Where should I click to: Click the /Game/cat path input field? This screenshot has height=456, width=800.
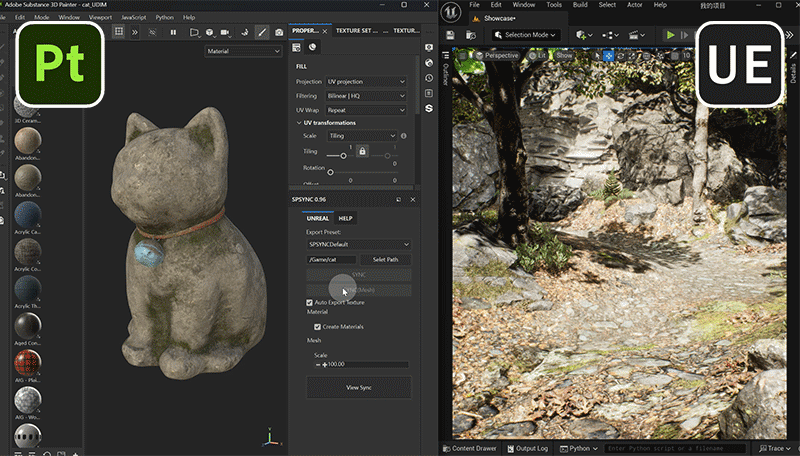point(332,260)
